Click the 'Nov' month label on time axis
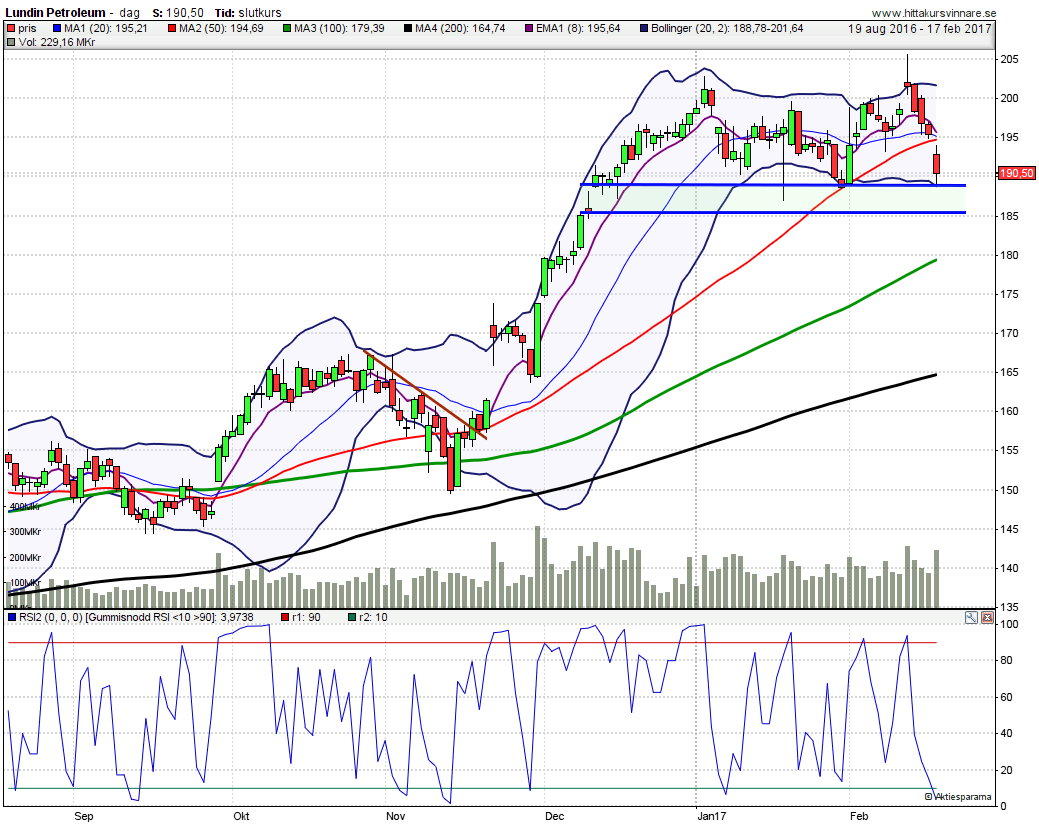This screenshot has width=1039, height=829. point(396,816)
